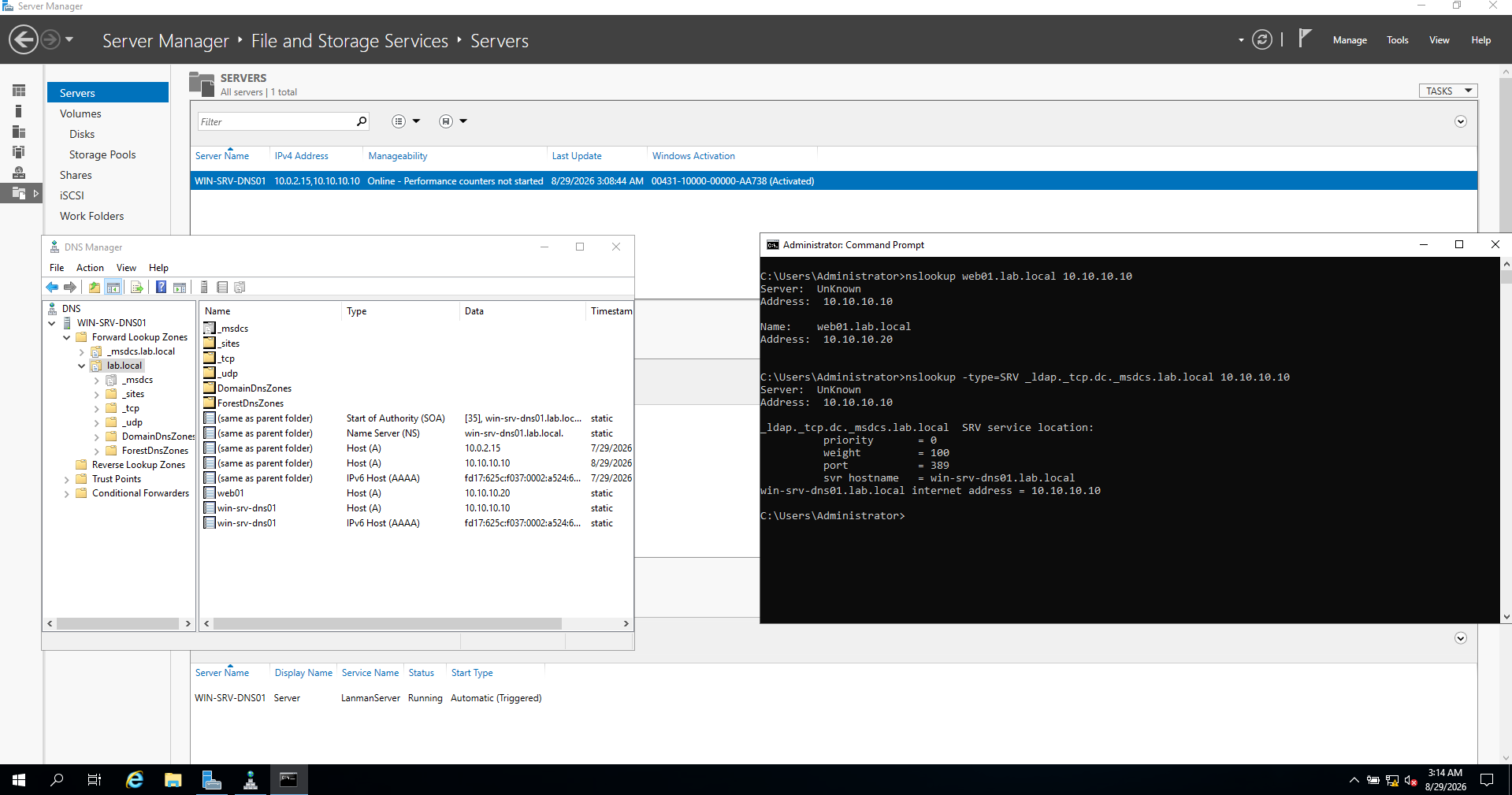The width and height of the screenshot is (1512, 795).
Task: Click the lined notepad icon in DNS Manager toolbar
Action: point(222,288)
